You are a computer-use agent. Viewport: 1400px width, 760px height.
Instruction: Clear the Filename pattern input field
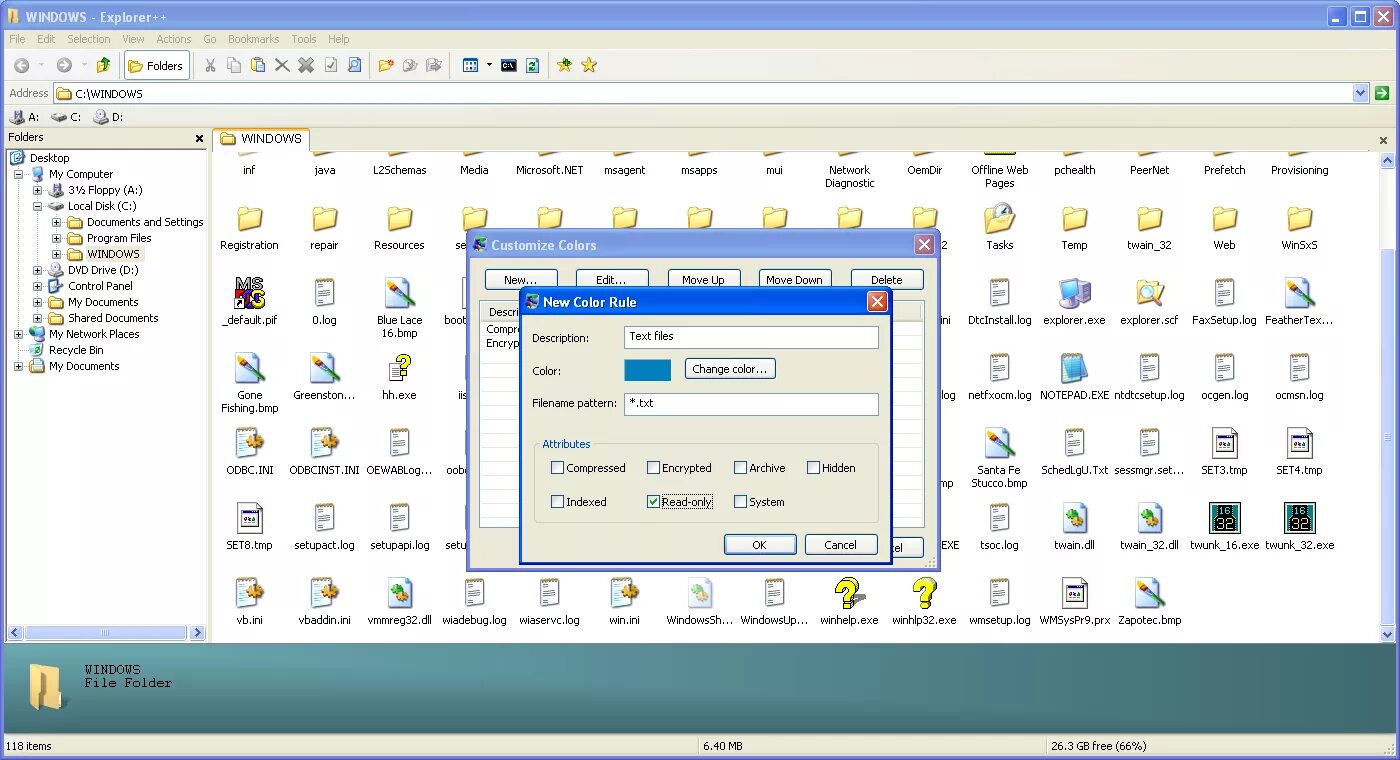pos(751,404)
